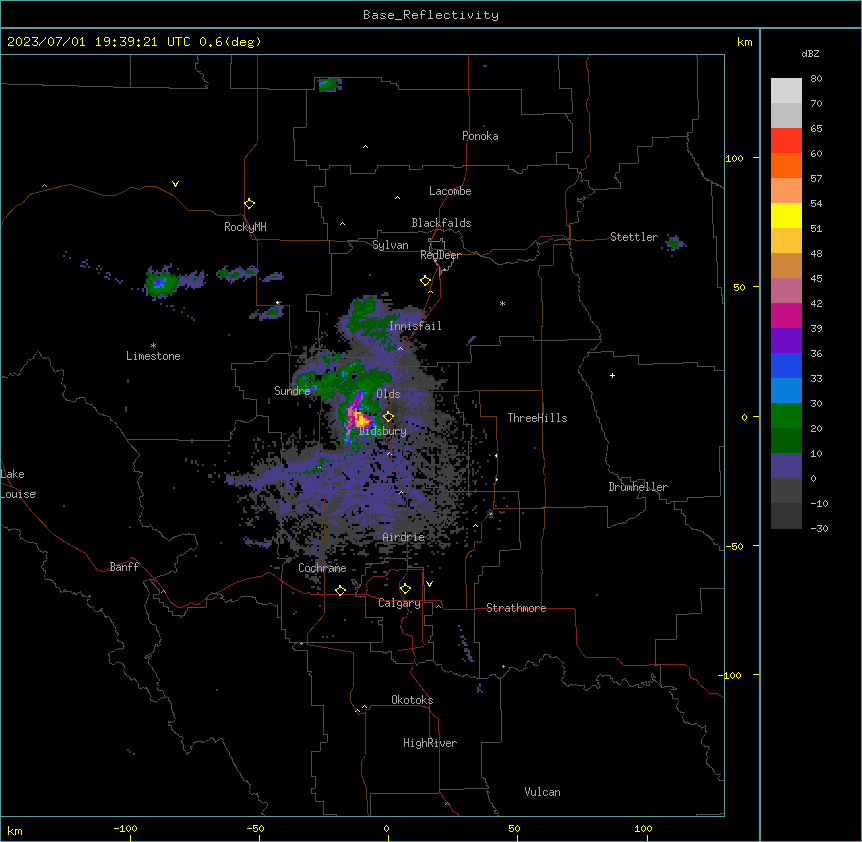862x842 pixels.
Task: Click the intense storm core near Didsbury
Action: 360,419
